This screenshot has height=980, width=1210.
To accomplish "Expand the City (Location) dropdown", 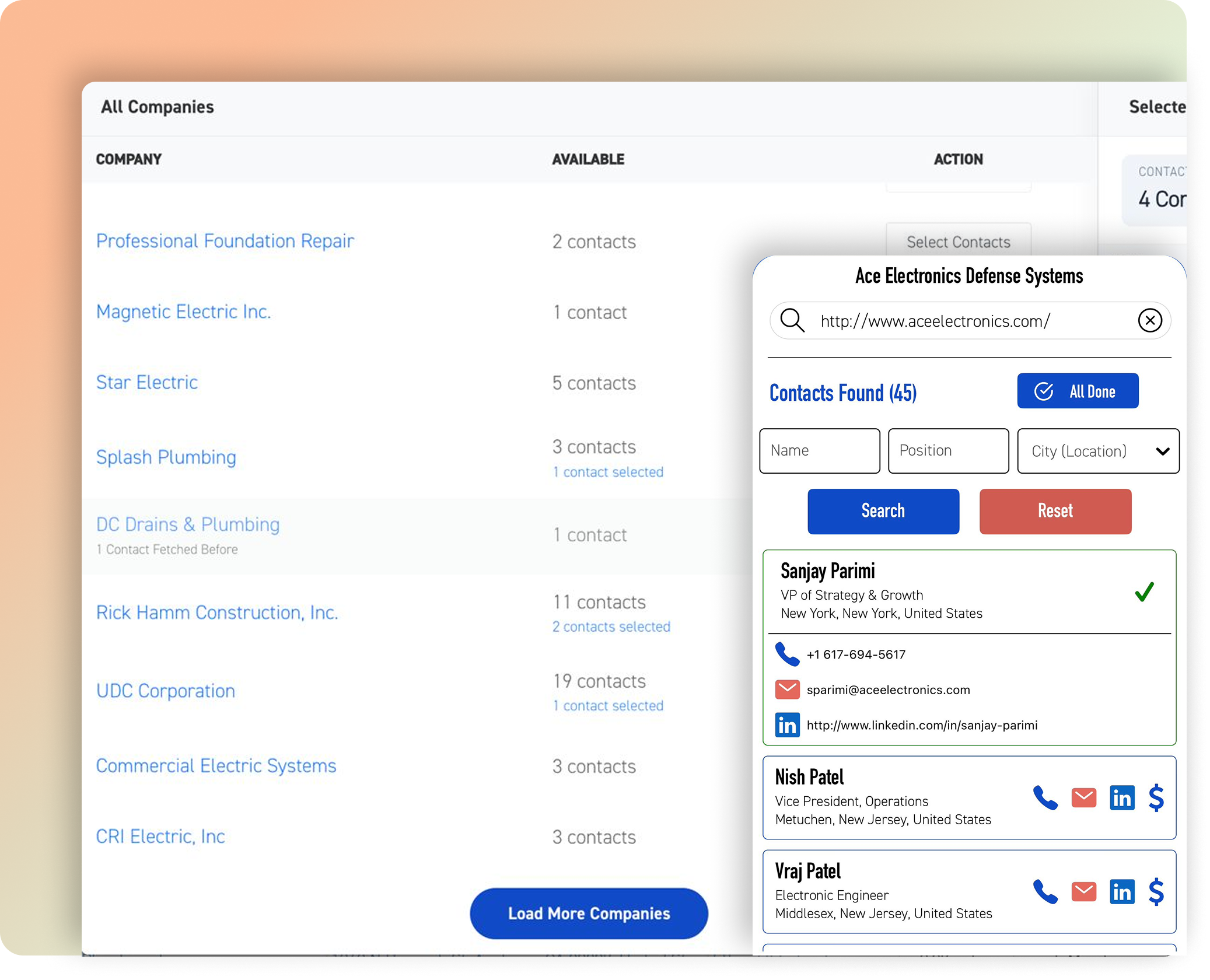I will [x=1098, y=451].
